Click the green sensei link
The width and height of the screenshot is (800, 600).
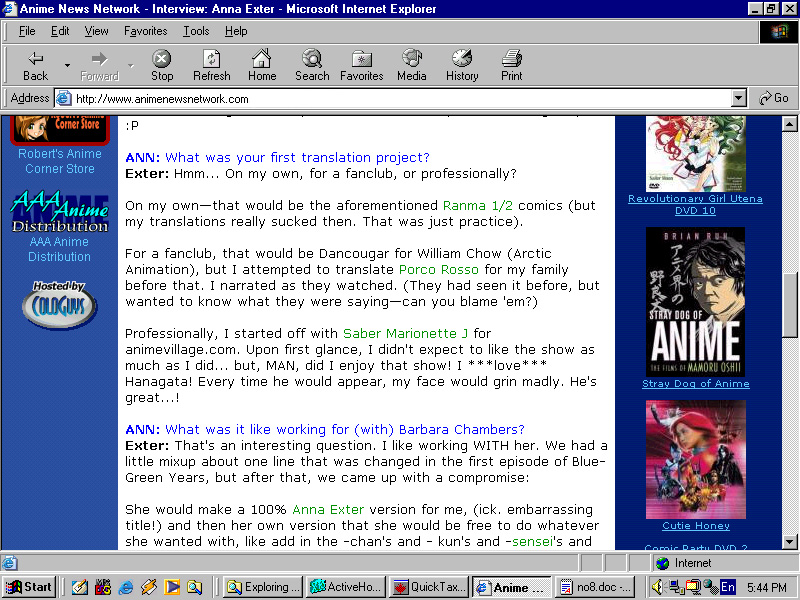(532, 541)
